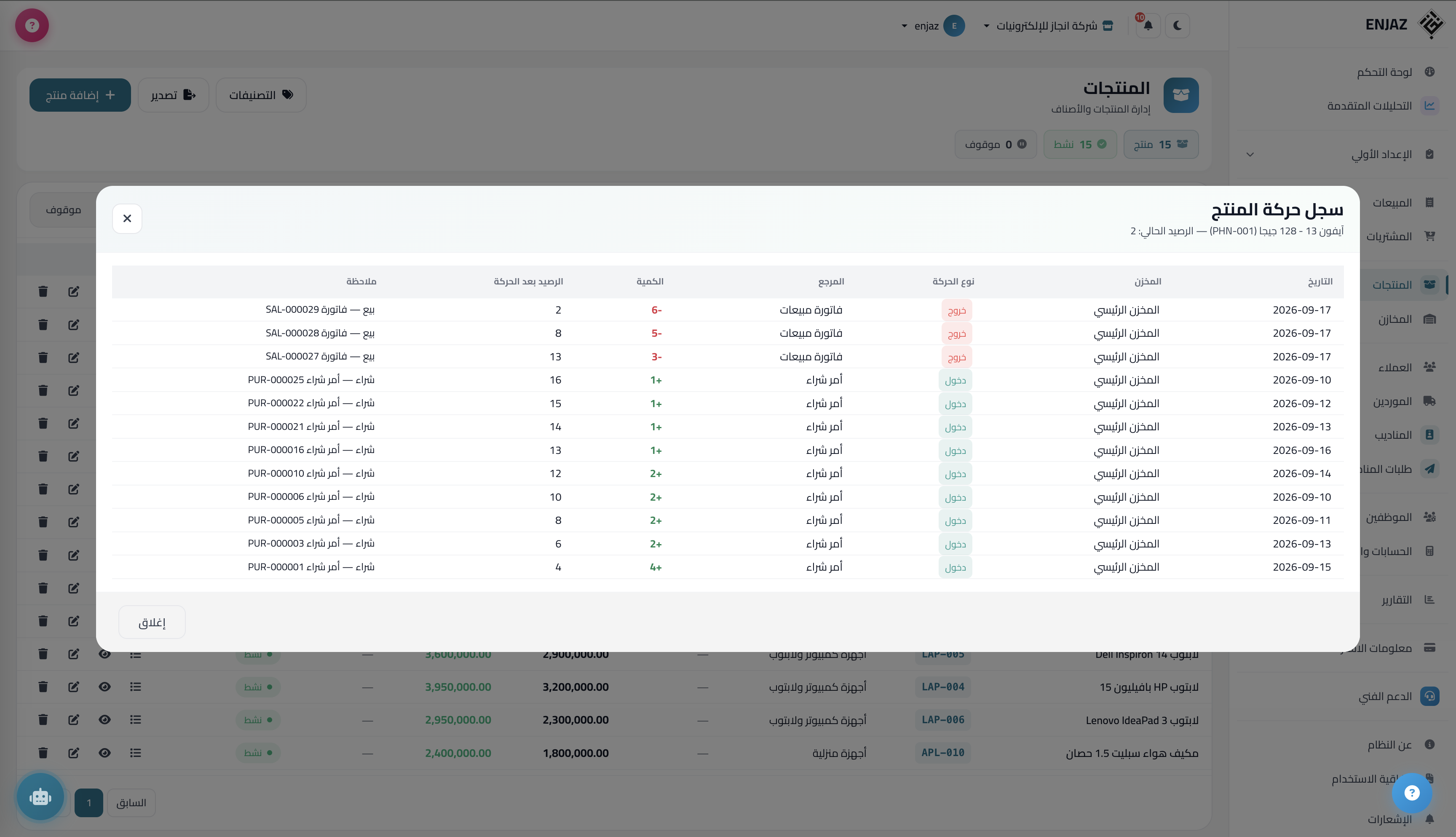1456x837 pixels.
Task: Open التصنيفات categories button
Action: tap(261, 95)
